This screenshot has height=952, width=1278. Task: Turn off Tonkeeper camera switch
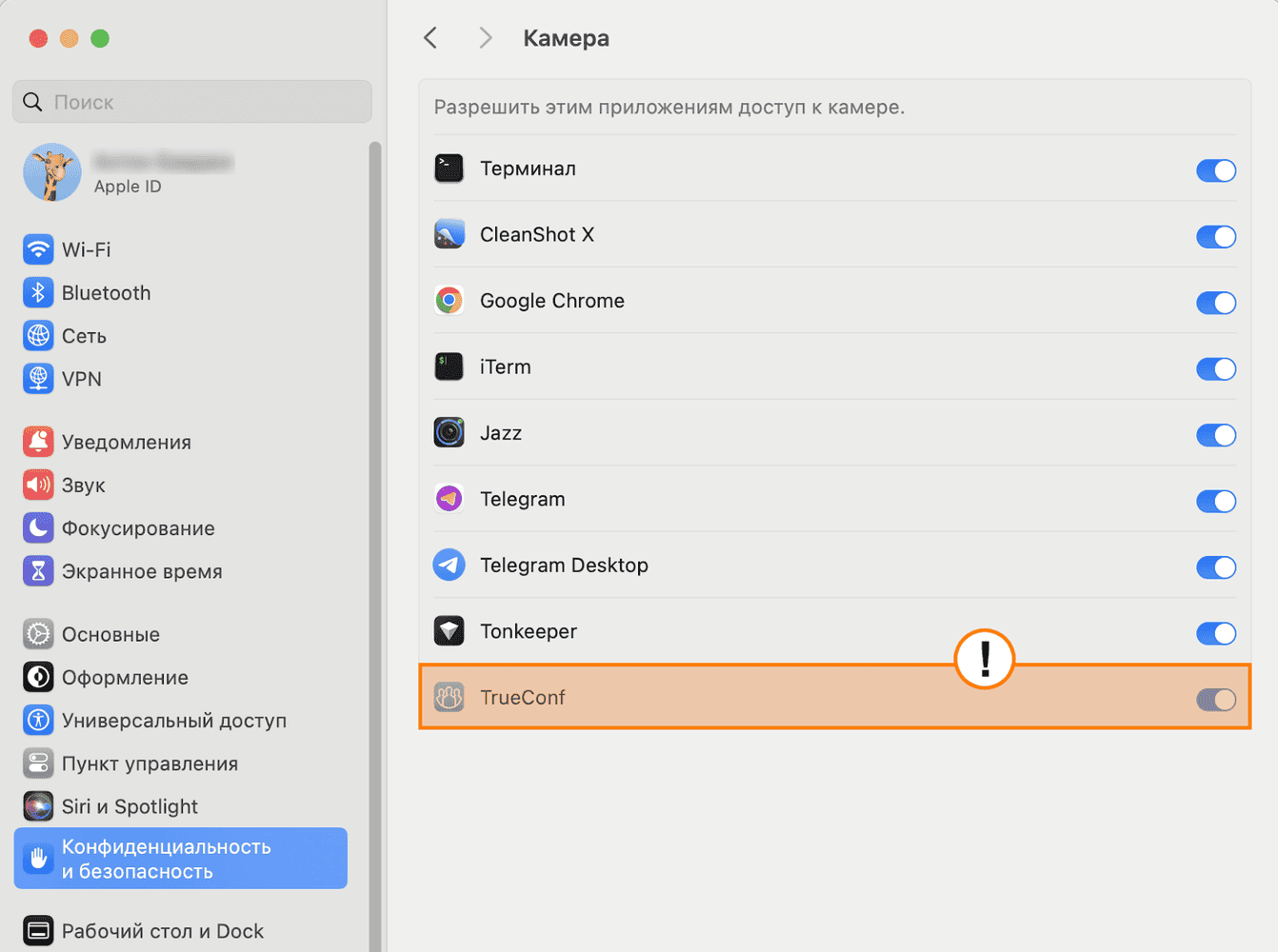coord(1216,633)
